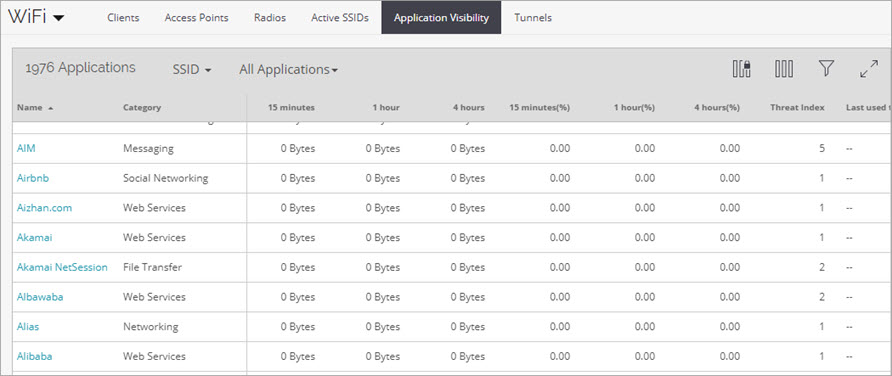Open the column lock settings icon

[x=741, y=69]
